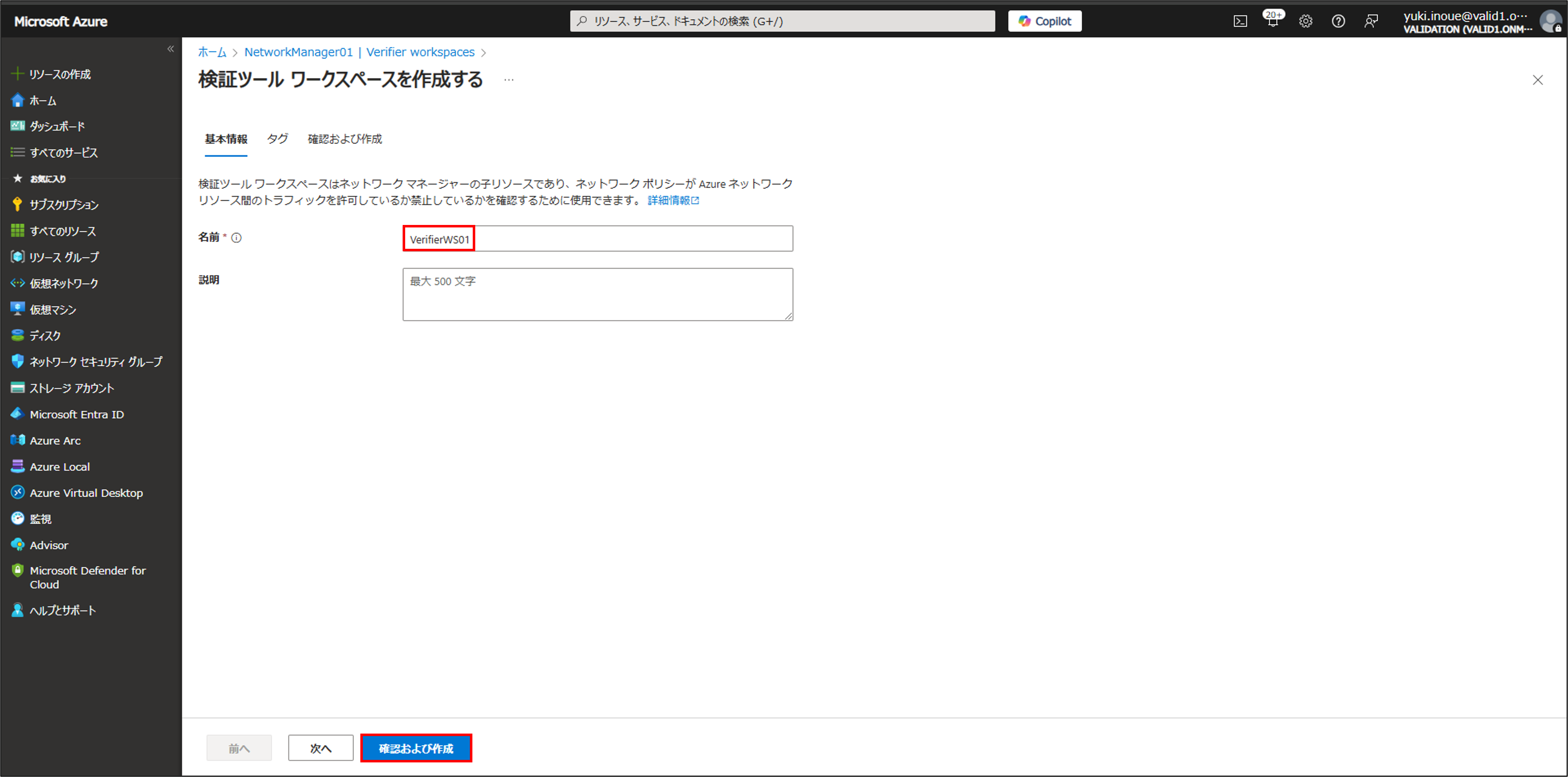The height and width of the screenshot is (777, 1568).
Task: Open the サブスクリプション key icon
Action: tap(18, 205)
